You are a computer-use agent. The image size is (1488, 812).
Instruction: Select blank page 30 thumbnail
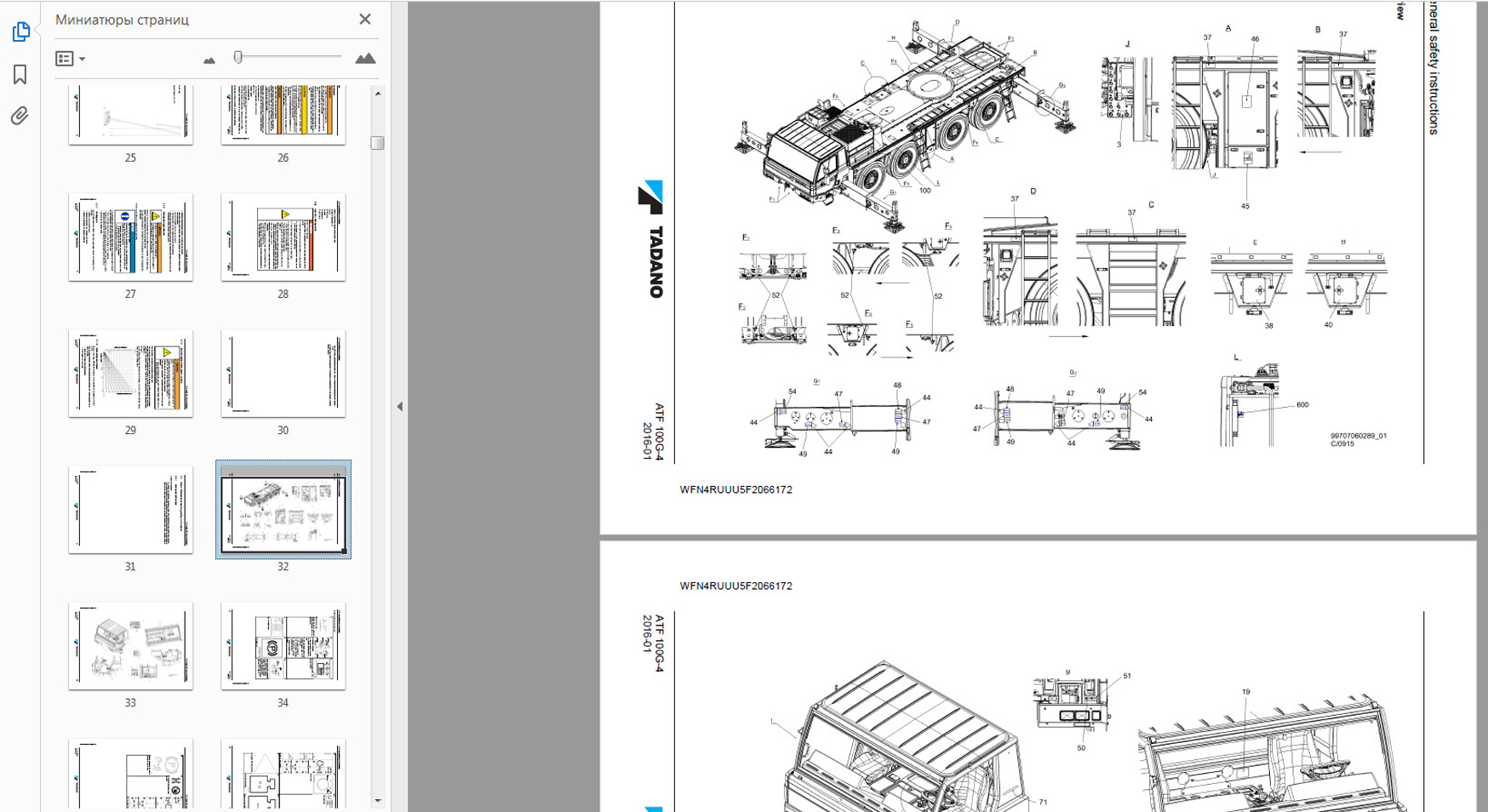click(283, 373)
